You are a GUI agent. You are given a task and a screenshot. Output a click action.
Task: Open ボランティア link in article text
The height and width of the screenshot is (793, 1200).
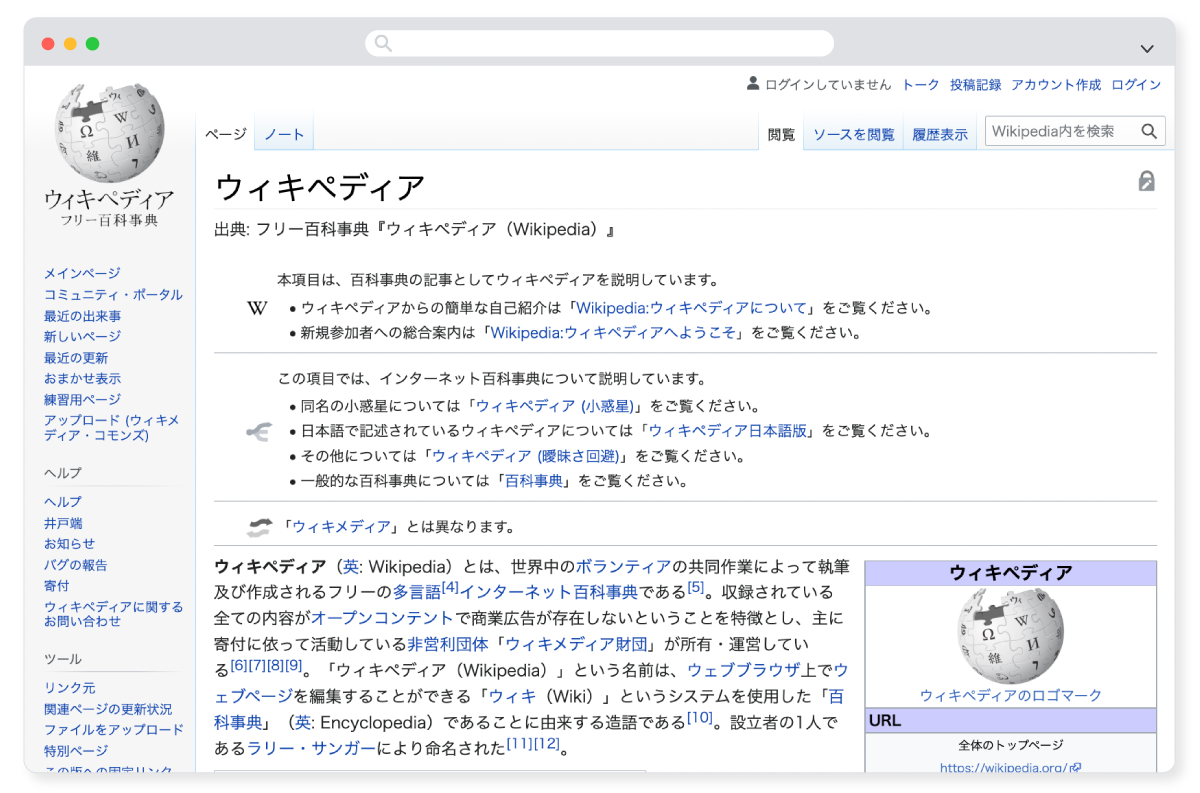click(x=623, y=567)
